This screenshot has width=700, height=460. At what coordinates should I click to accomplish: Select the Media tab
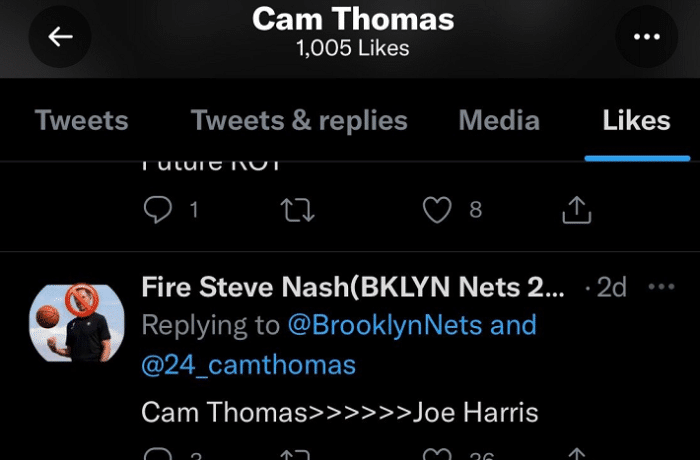(x=499, y=121)
